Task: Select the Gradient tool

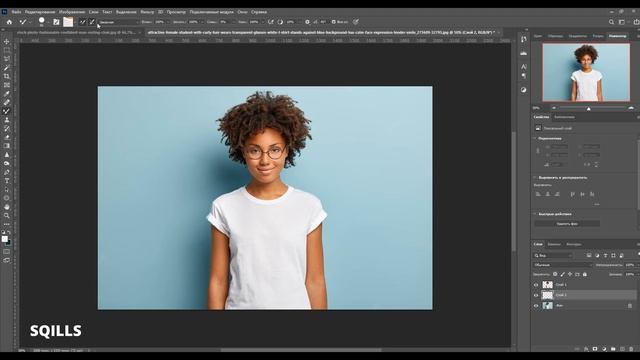Action: pyautogui.click(x=7, y=146)
